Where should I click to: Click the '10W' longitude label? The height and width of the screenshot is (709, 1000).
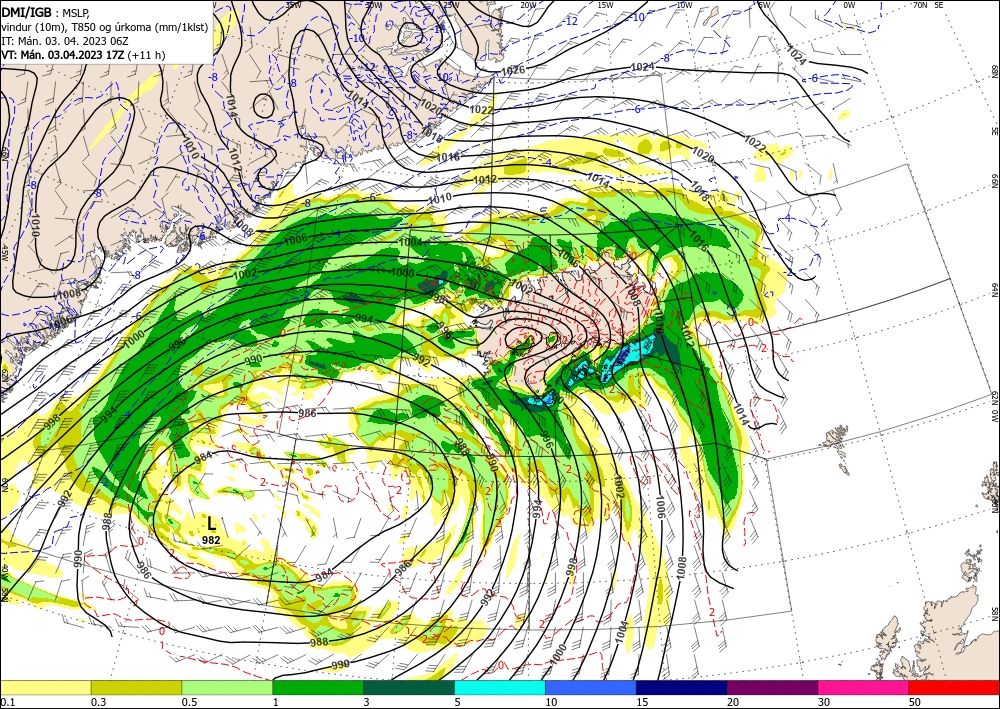coord(684,5)
